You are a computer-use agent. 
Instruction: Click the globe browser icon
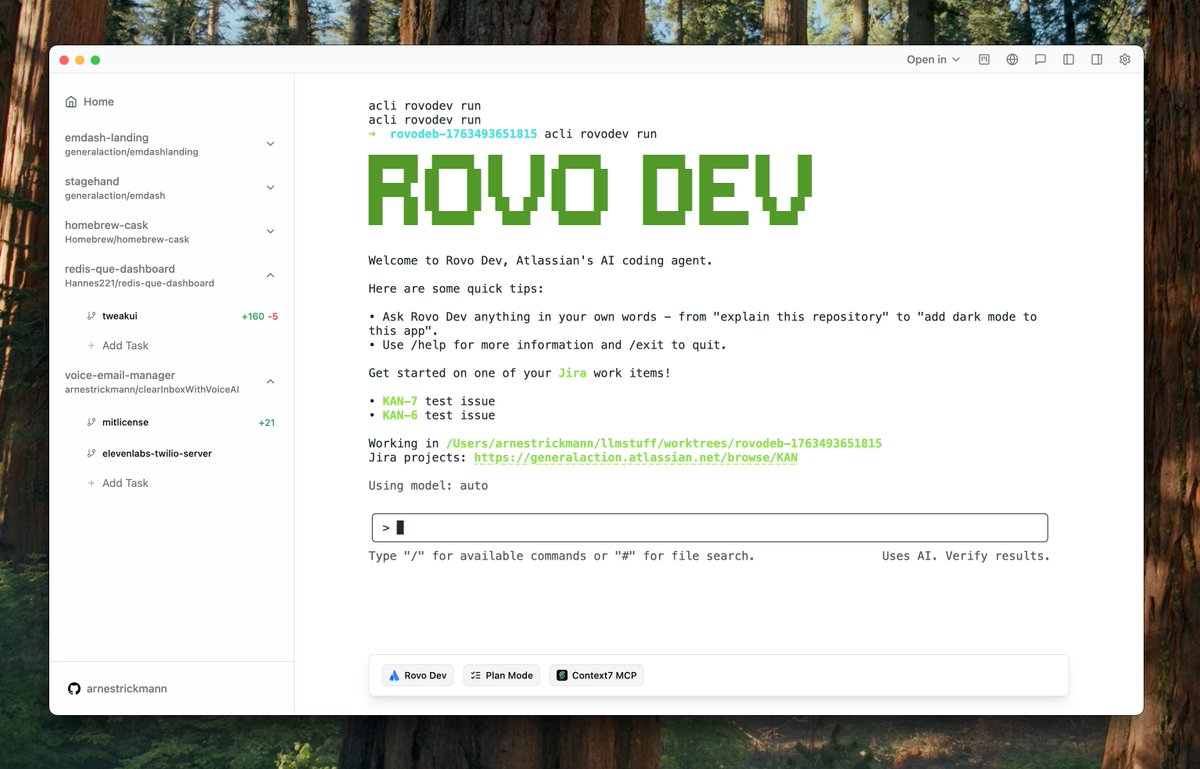1012,60
